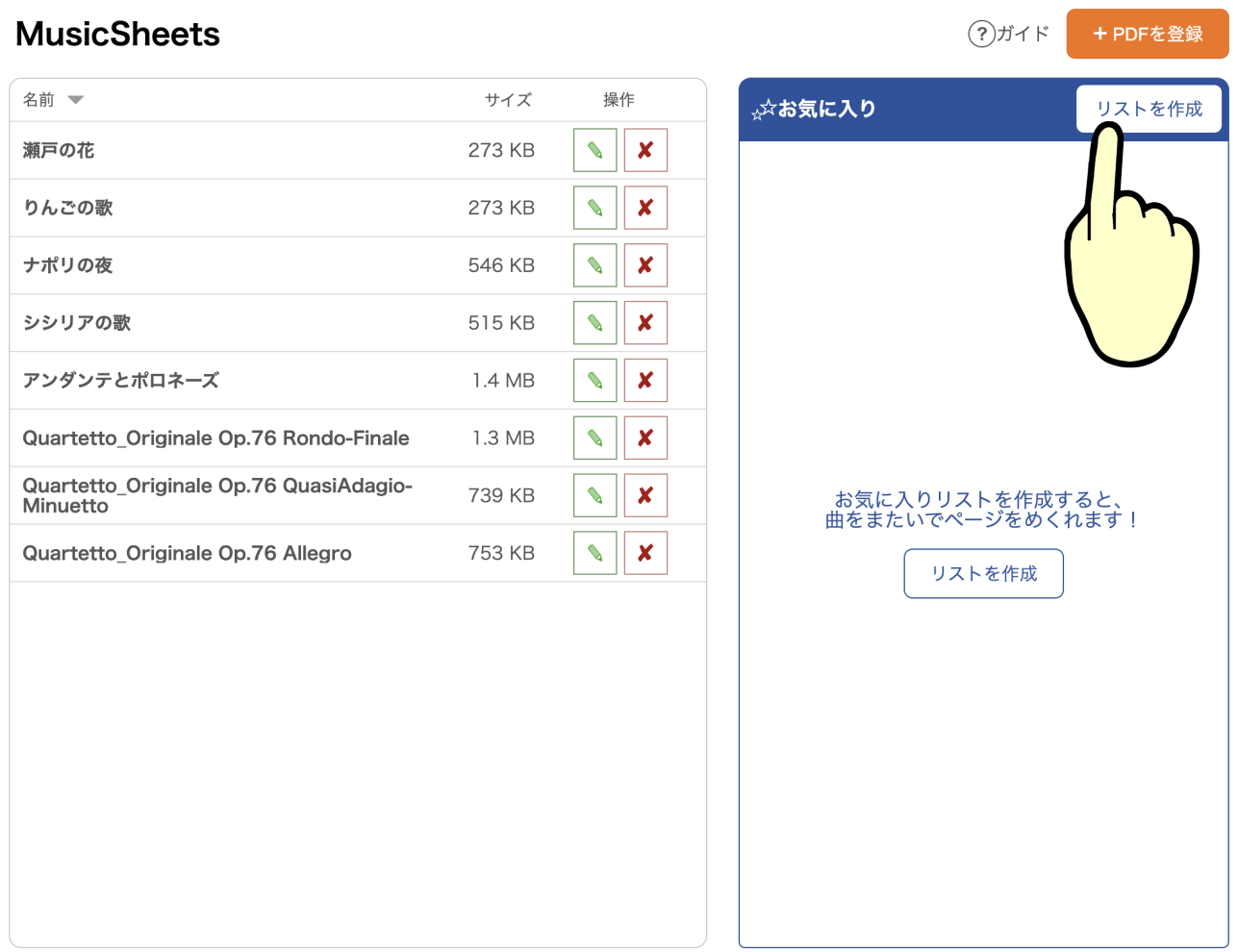Image resolution: width=1238 pixels, height=952 pixels.
Task: Delete Quartetto Op.76 Allegro with X icon
Action: [645, 553]
